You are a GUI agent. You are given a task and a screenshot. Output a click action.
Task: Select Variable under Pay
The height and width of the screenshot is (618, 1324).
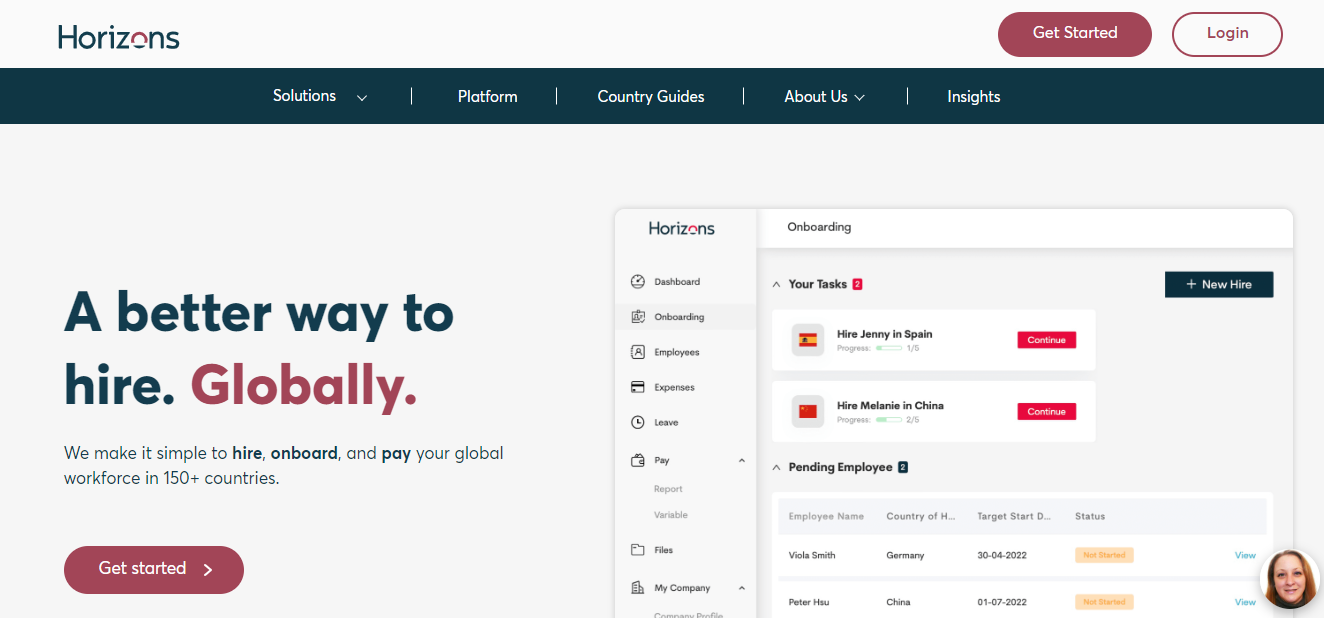[x=671, y=515]
